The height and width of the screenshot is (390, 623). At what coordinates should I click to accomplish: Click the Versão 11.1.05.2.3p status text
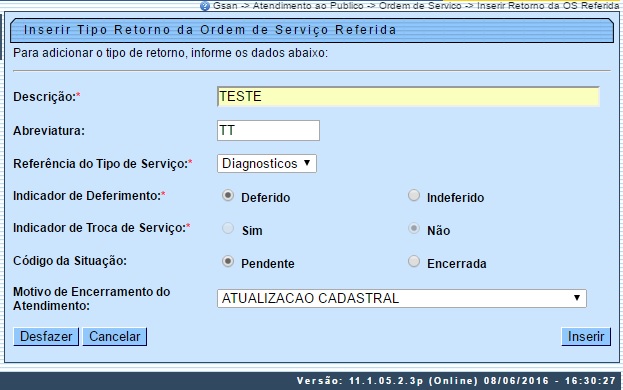[456, 381]
